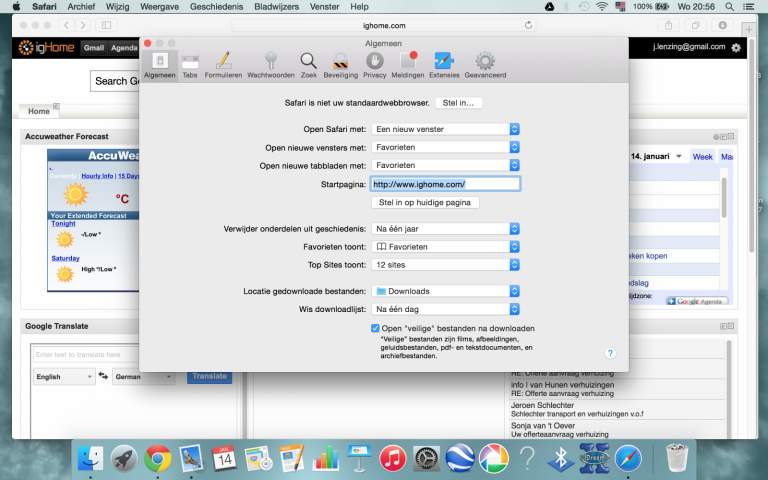The image size is (768, 480).
Task: Expand the 'Locatie gedownloade bestanden' dropdown
Action: tap(445, 292)
